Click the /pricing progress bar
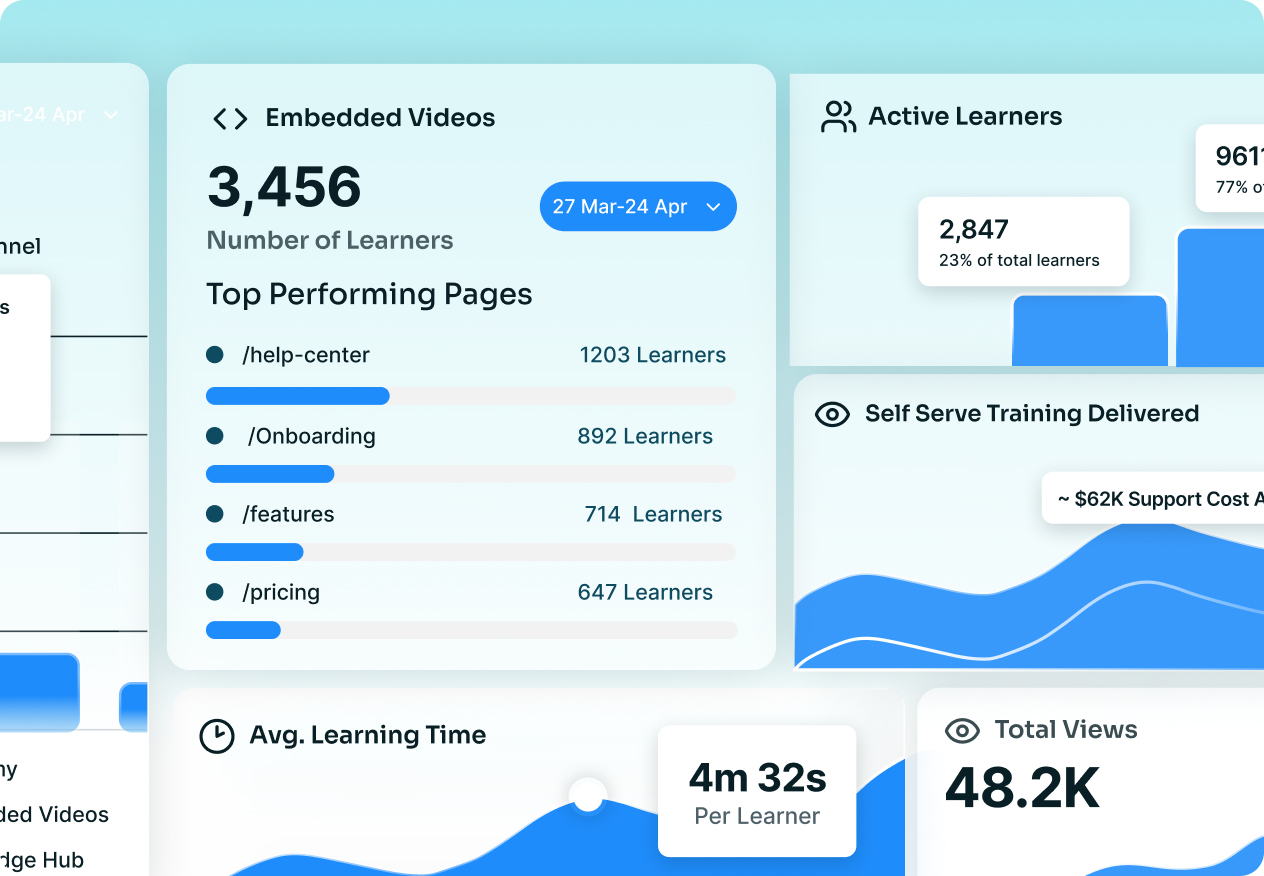The height and width of the screenshot is (876, 1264). pyautogui.click(x=471, y=630)
